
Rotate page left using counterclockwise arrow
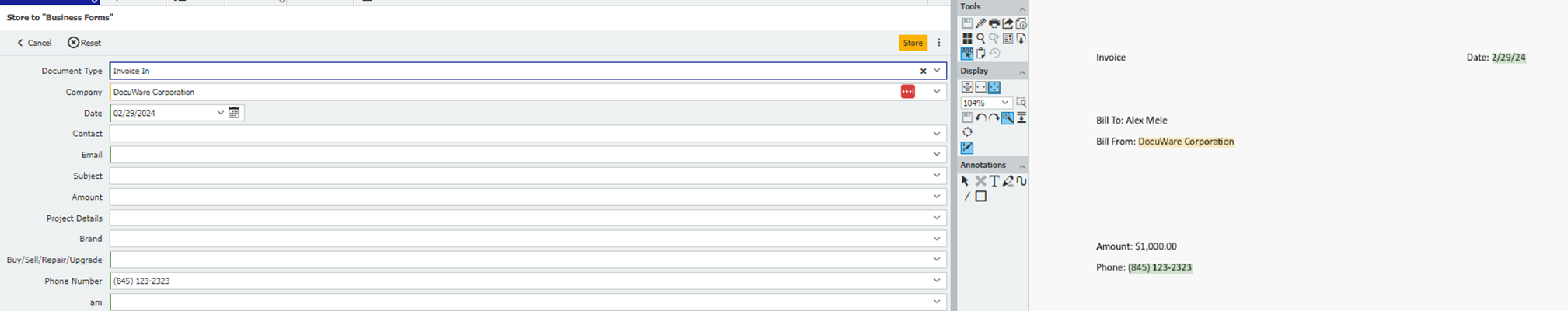click(981, 118)
